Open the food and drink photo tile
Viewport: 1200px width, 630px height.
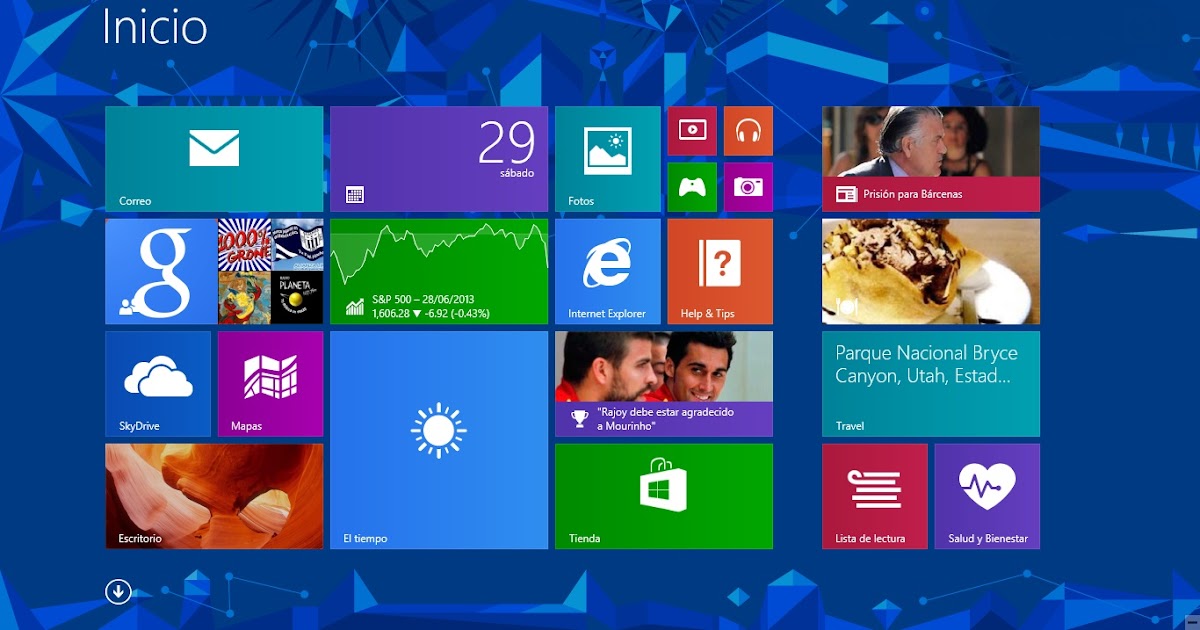tap(931, 271)
